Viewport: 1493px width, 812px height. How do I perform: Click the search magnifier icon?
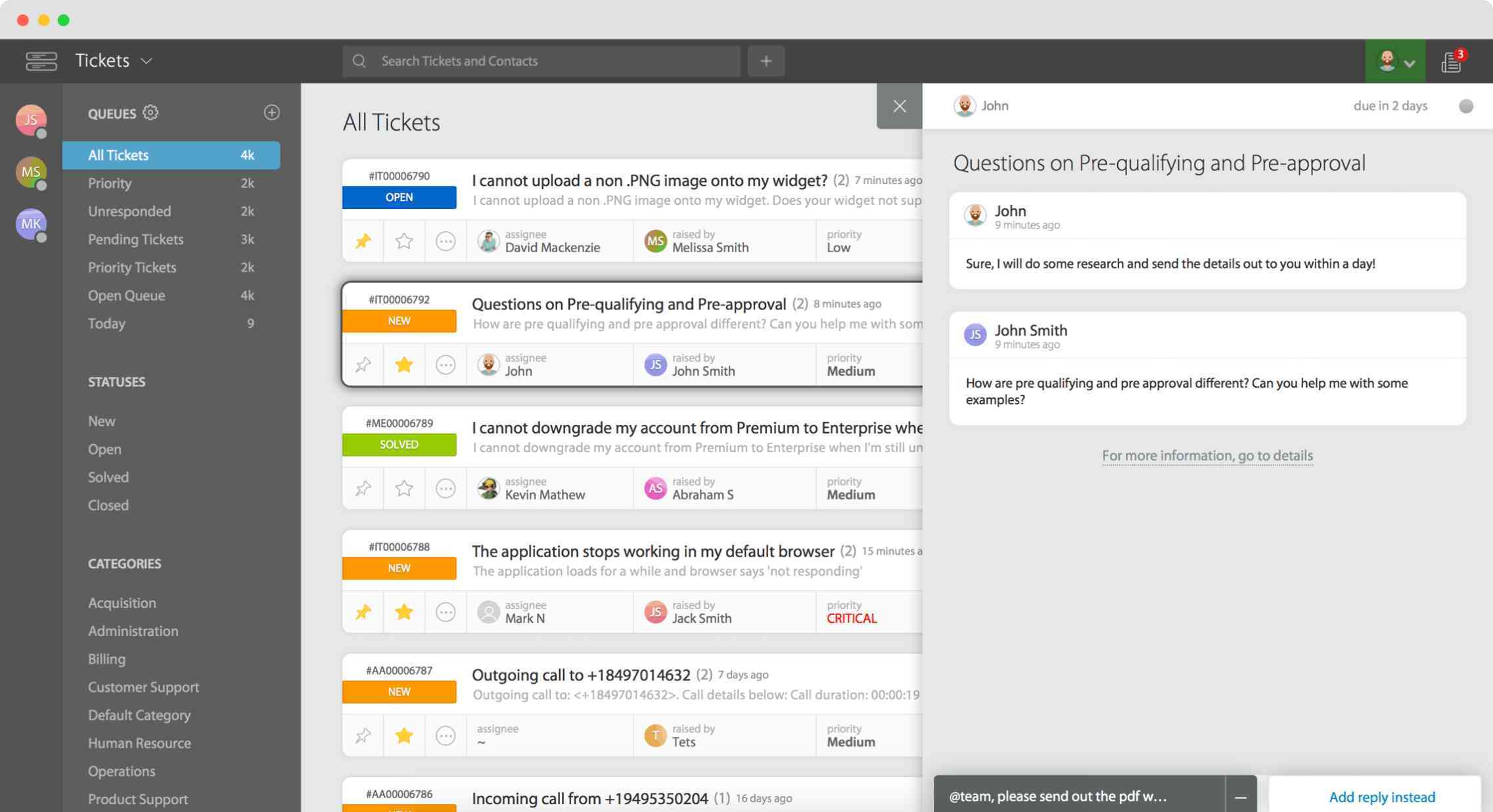[x=359, y=60]
